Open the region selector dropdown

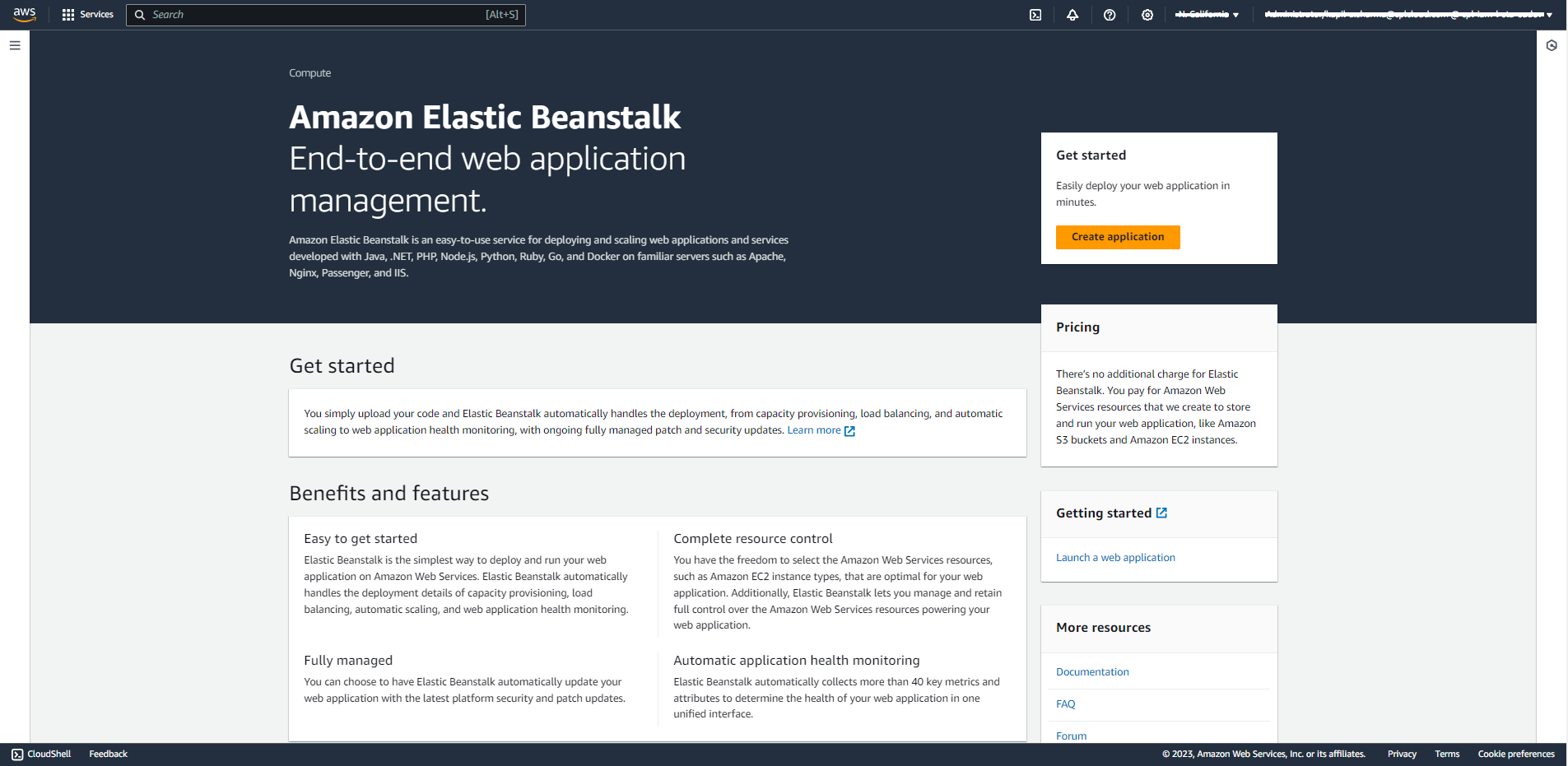1207,15
